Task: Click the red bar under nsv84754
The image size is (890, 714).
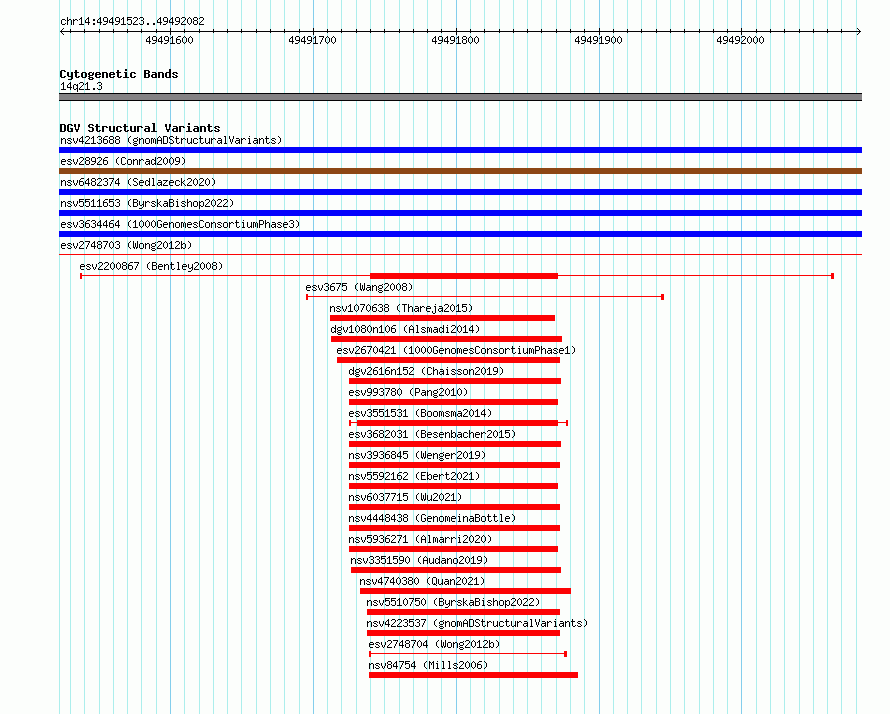Action: click(x=473, y=675)
